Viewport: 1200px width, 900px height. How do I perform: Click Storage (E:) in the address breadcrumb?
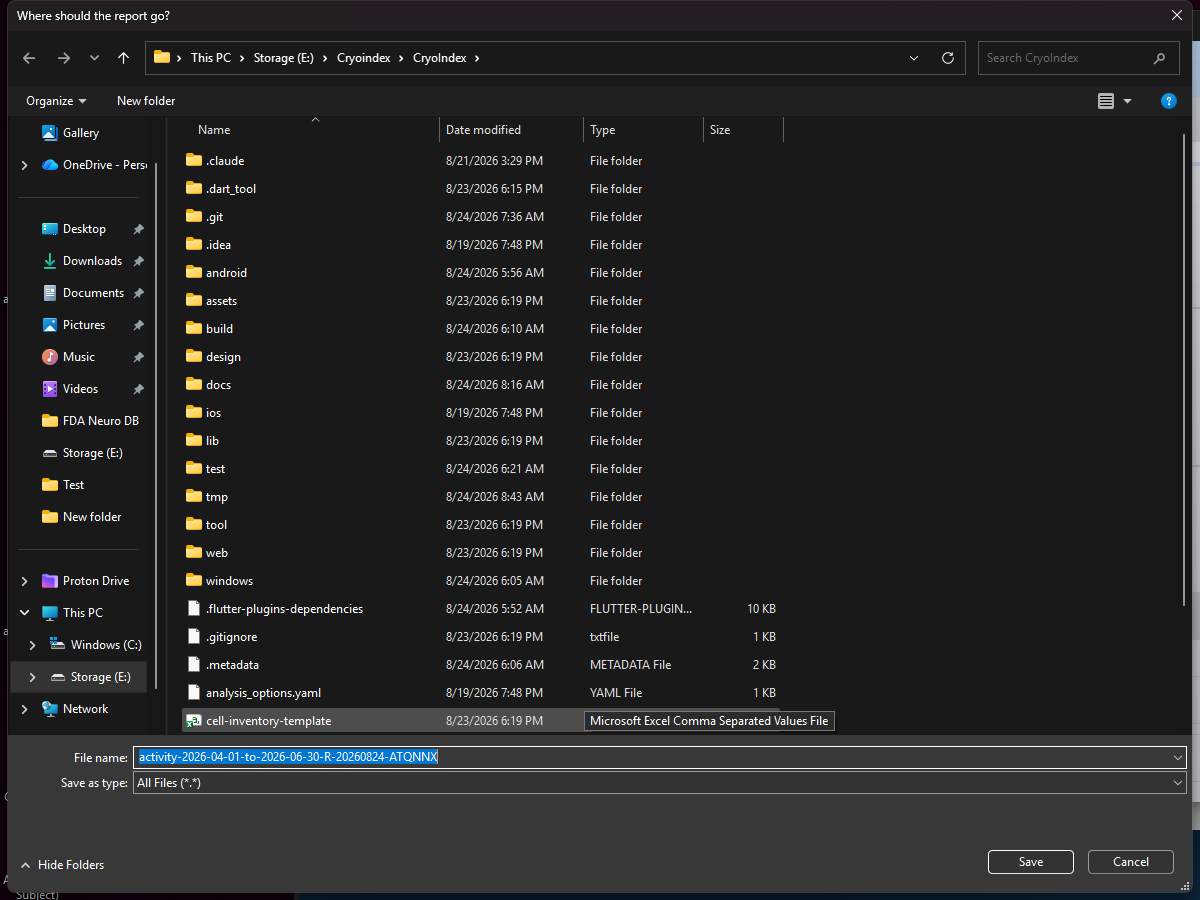(283, 58)
